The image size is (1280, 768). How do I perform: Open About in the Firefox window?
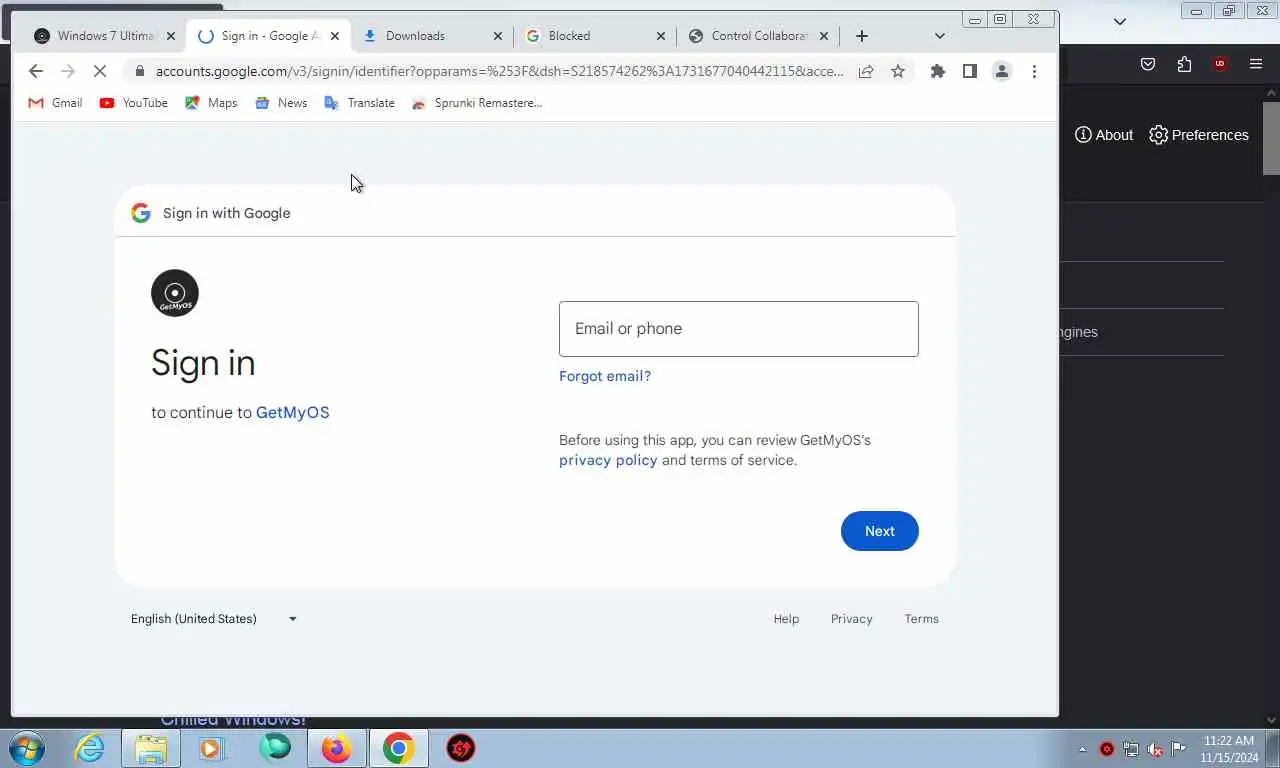coord(1104,135)
